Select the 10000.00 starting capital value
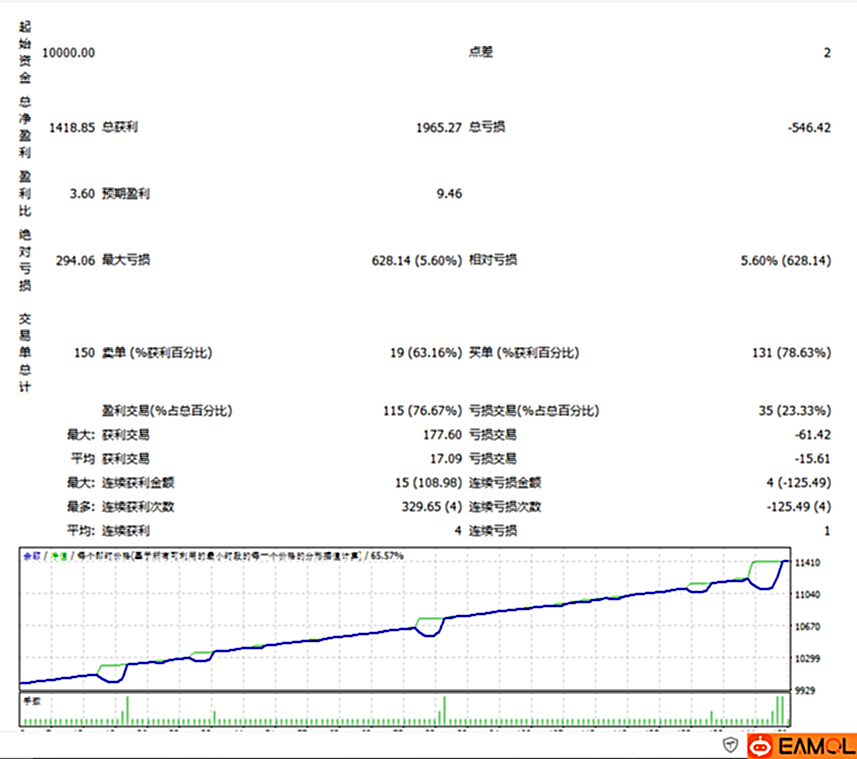Screen dimensions: 857x759 69,53
